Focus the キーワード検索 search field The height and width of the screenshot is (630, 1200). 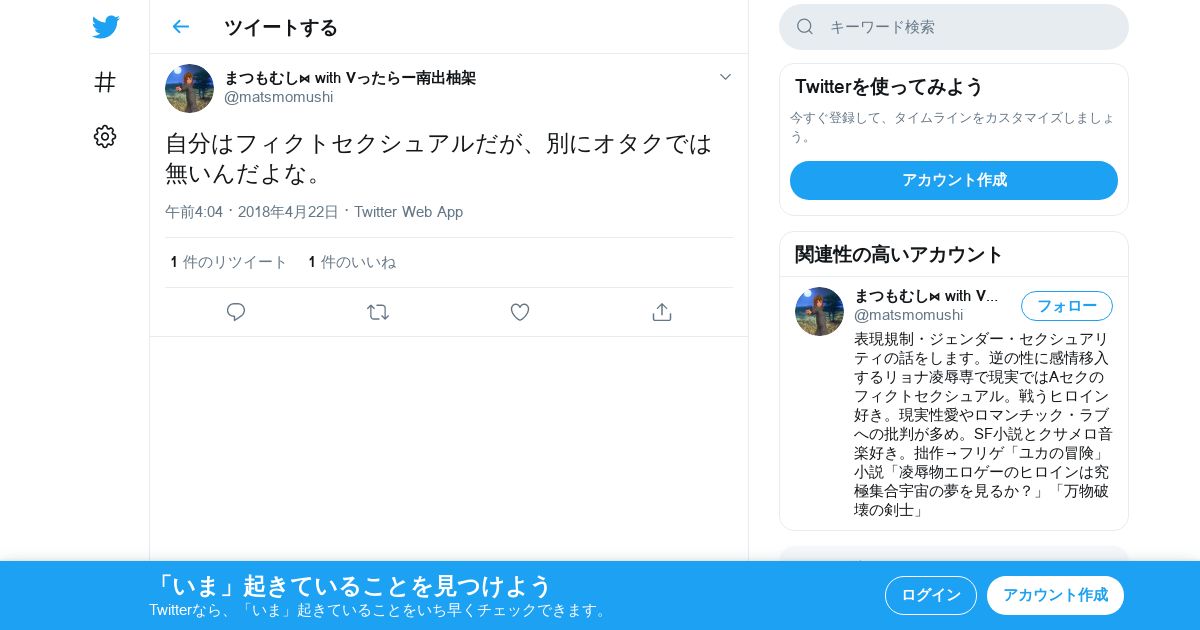coord(954,27)
